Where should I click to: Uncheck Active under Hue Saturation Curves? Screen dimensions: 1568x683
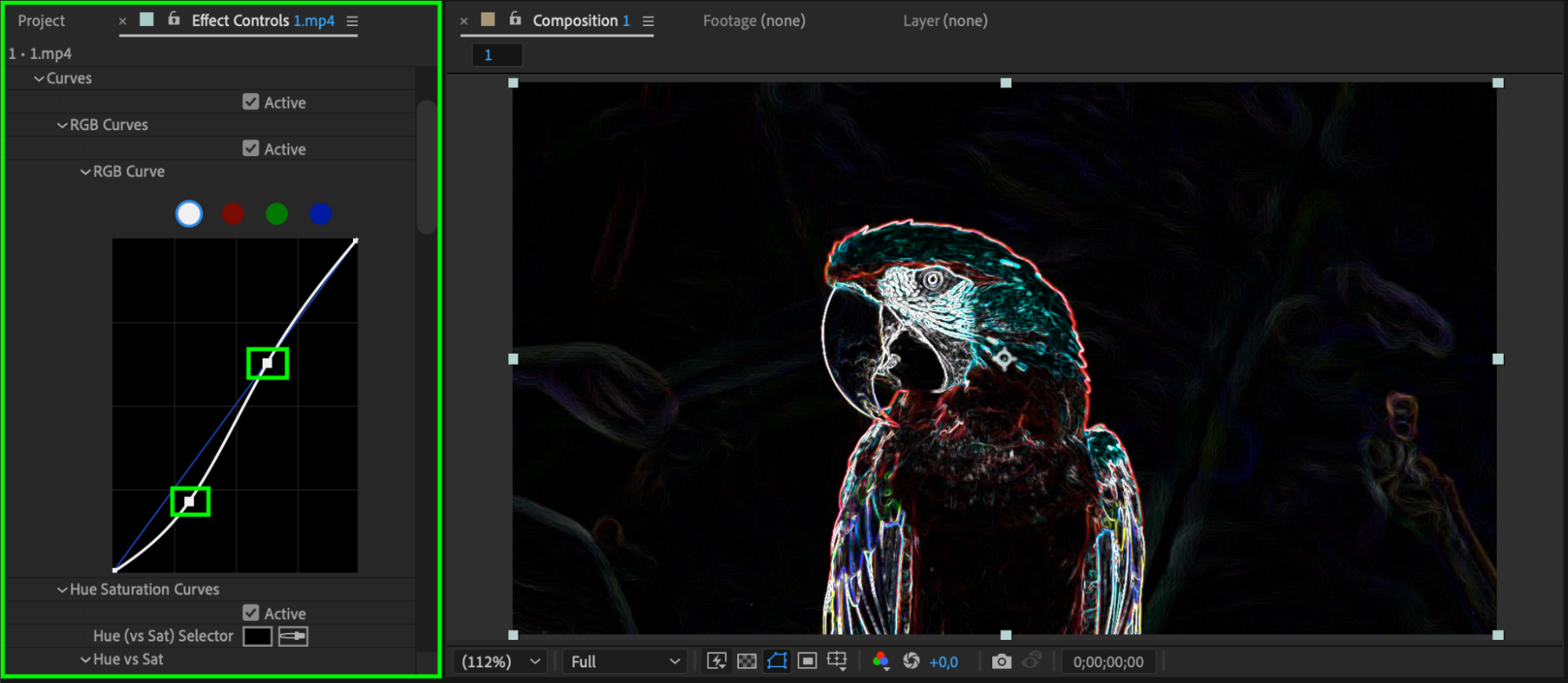tap(251, 612)
